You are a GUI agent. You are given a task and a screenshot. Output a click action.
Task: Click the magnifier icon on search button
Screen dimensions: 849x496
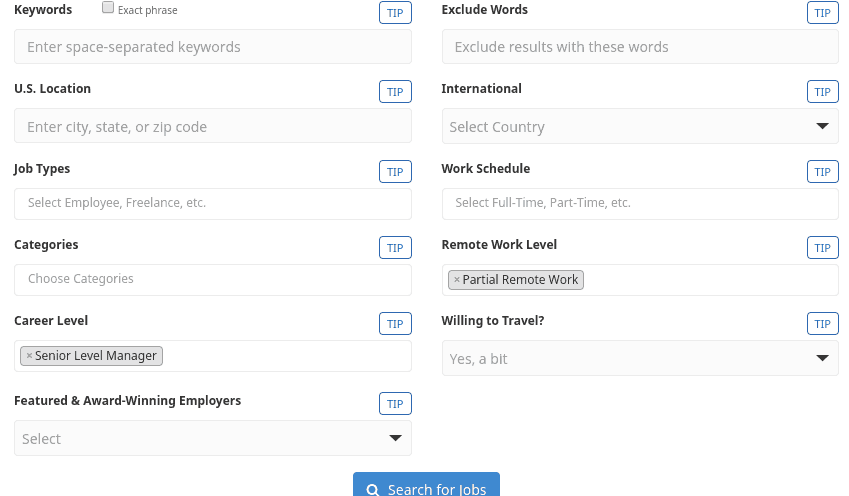click(373, 490)
